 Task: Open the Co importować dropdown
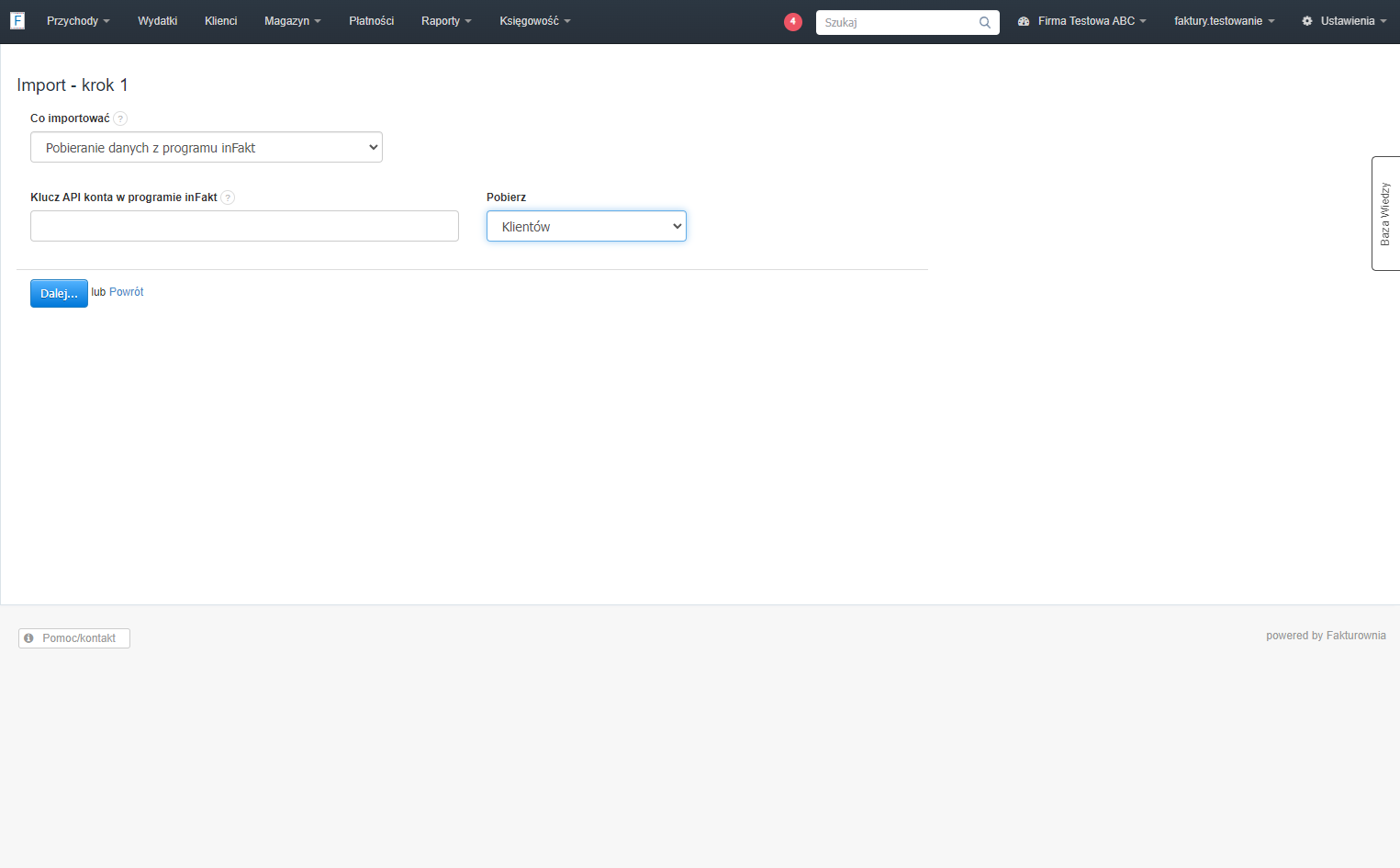click(x=207, y=148)
